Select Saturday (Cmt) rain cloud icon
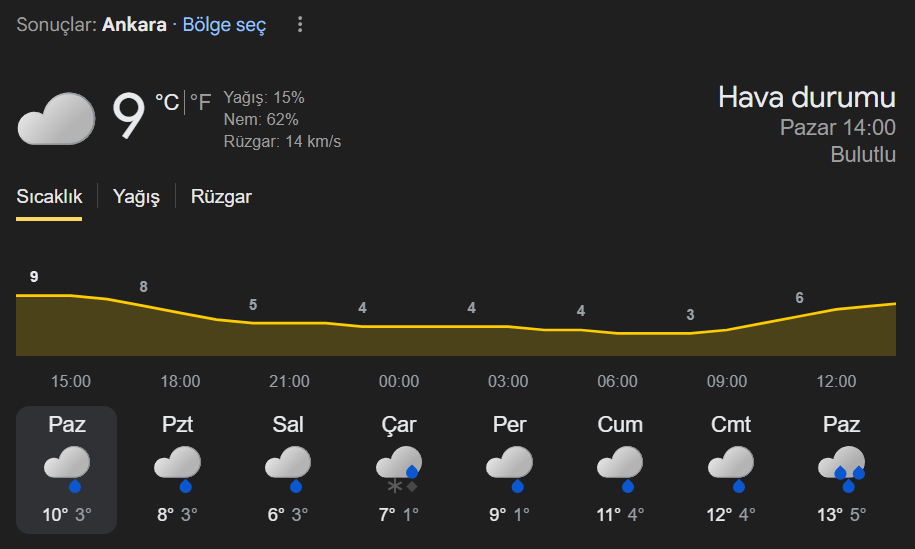This screenshot has width=915, height=549. (x=731, y=466)
